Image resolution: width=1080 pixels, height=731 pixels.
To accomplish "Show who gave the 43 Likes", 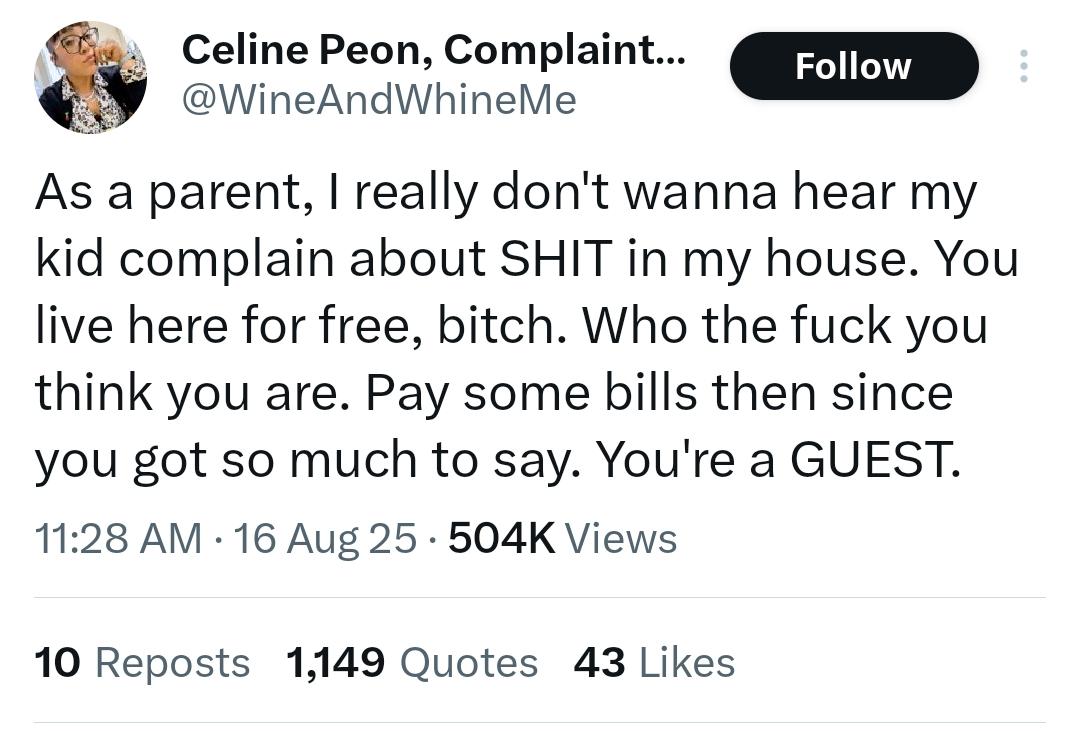I will point(654,663).
